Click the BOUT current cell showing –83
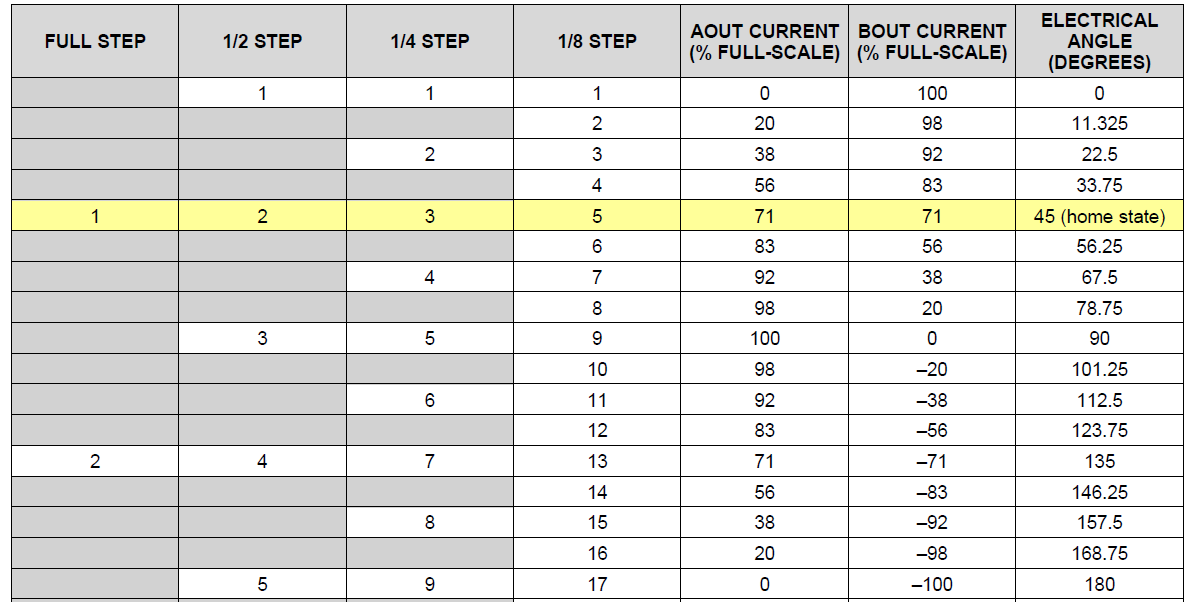The height and width of the screenshot is (602, 1189). (x=932, y=492)
